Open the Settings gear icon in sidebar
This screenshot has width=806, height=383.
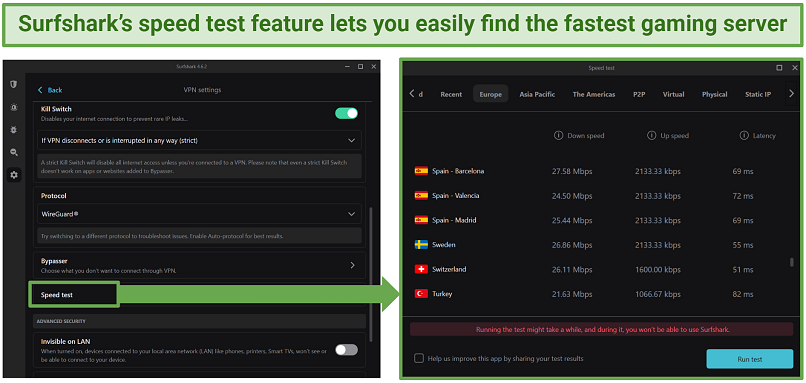pyautogui.click(x=14, y=175)
